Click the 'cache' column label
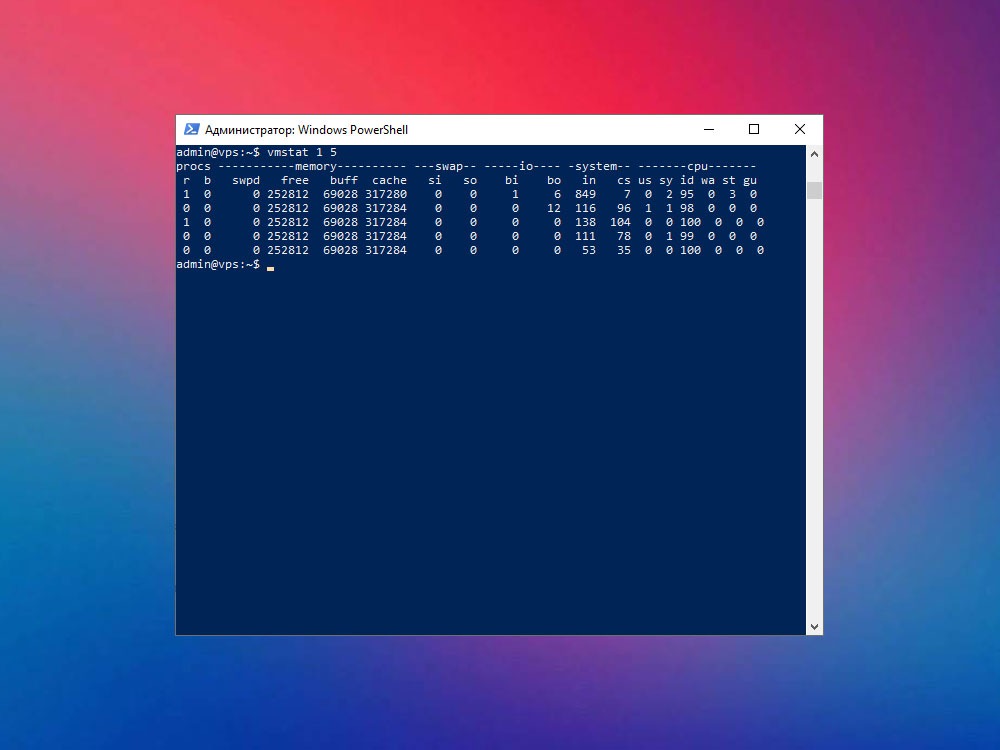 (389, 180)
